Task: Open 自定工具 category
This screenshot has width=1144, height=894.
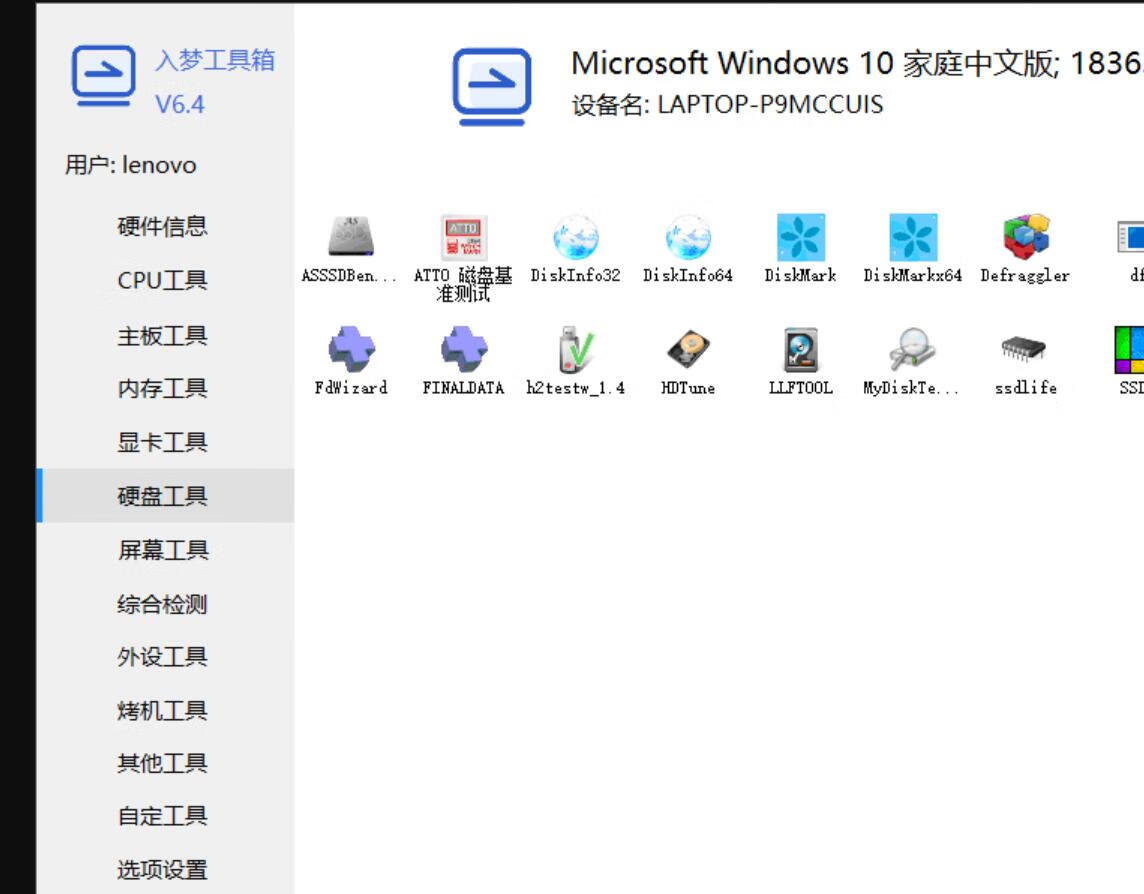Action: click(162, 816)
